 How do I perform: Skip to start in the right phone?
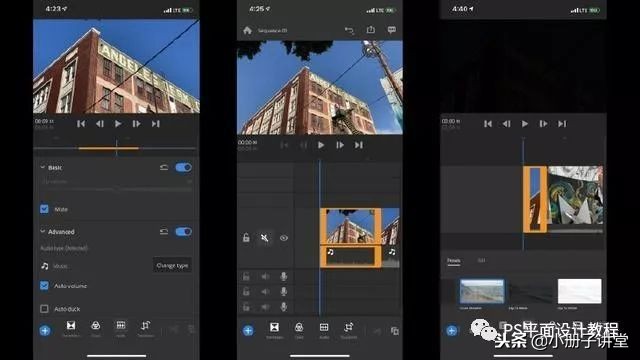pos(488,124)
